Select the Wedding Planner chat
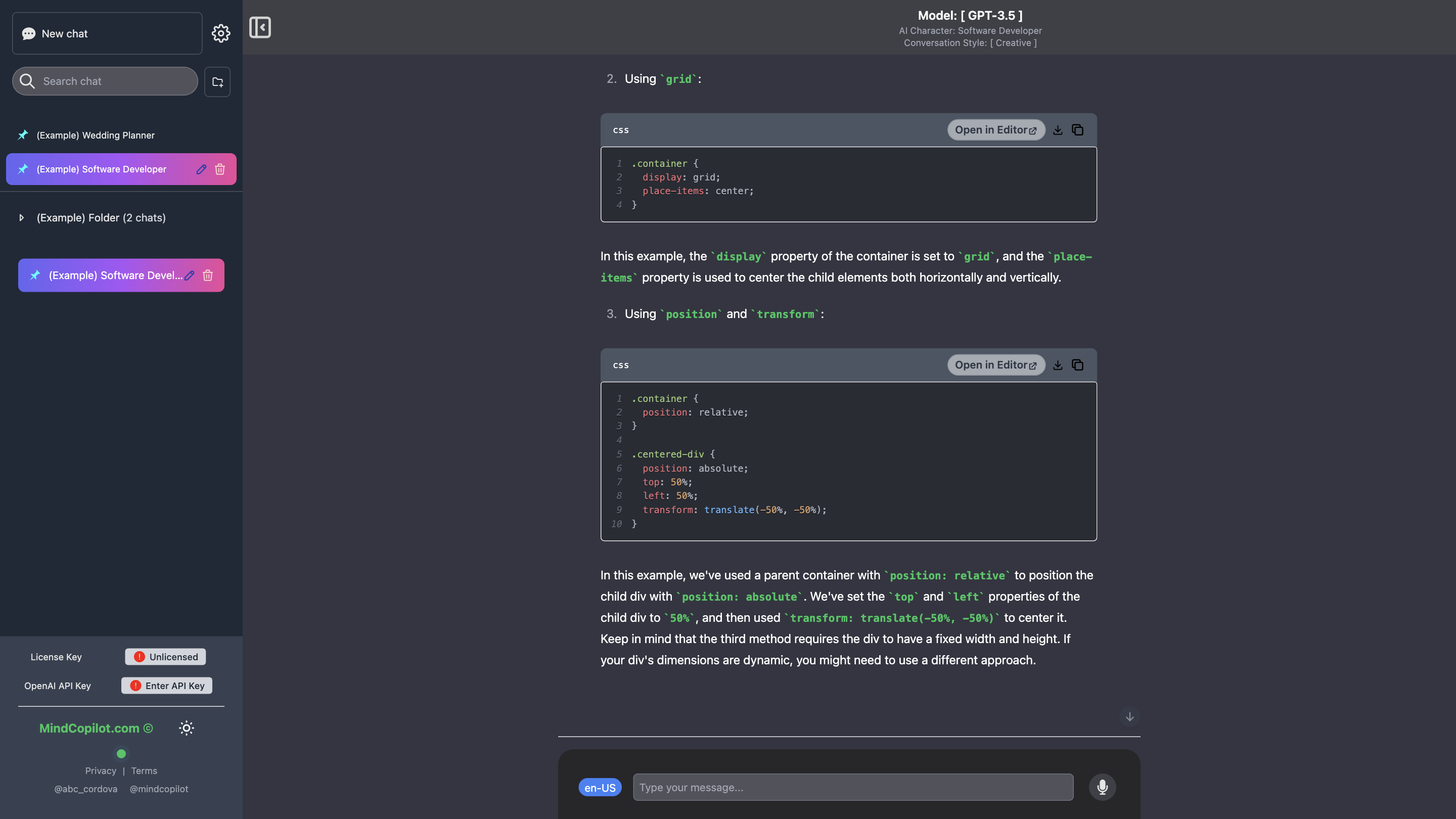 [96, 135]
